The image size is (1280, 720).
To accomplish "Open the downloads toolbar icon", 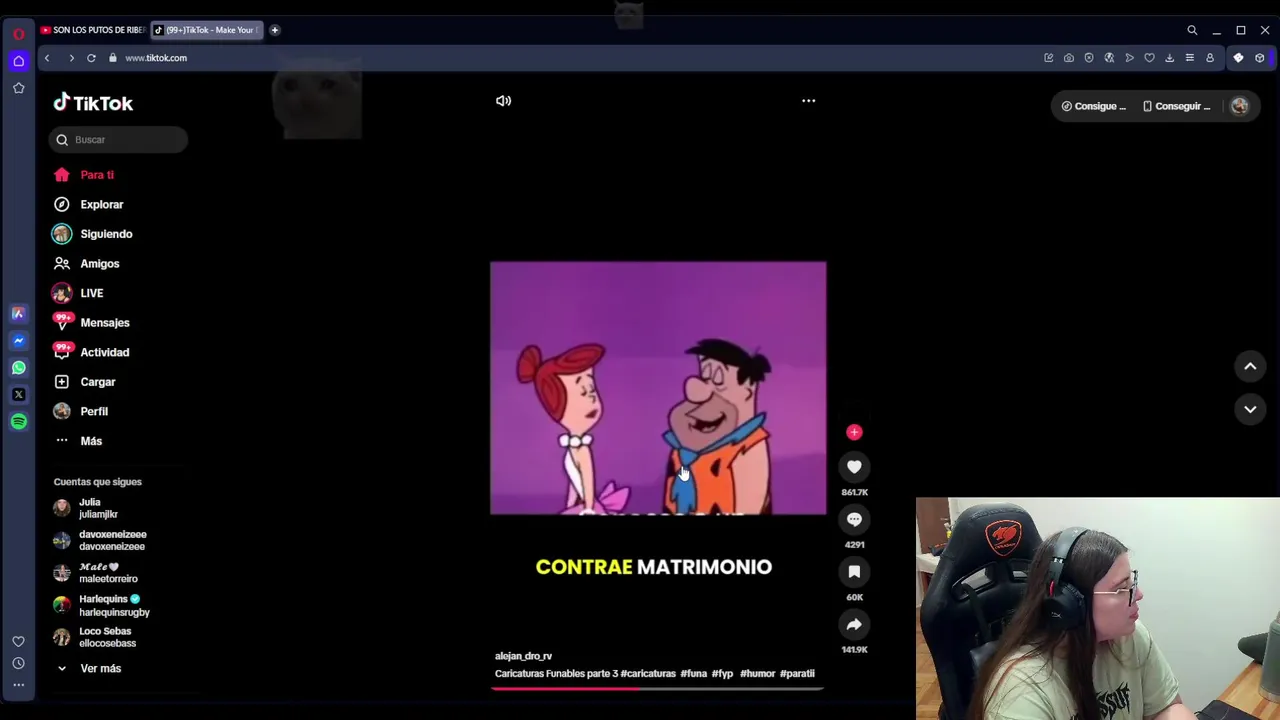I will point(1169,58).
